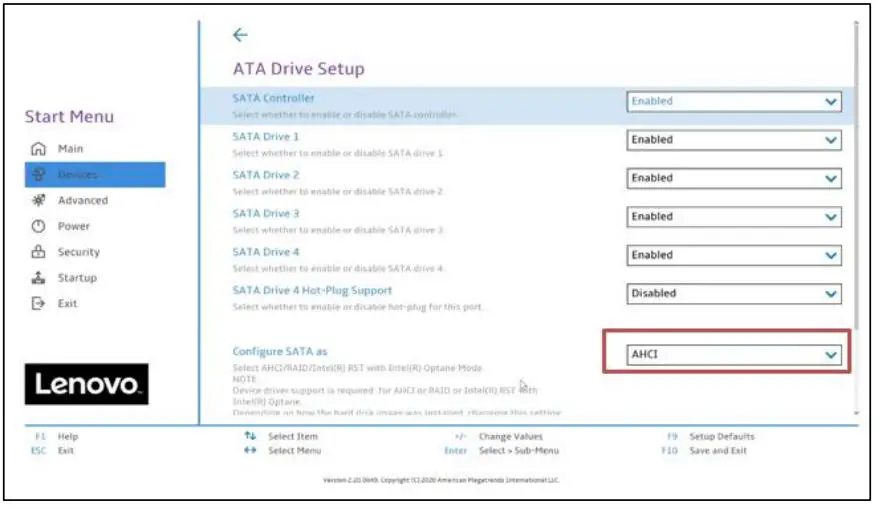Select the Devices menu item
Image resolution: width=882 pixels, height=509 pixels.
click(95, 174)
